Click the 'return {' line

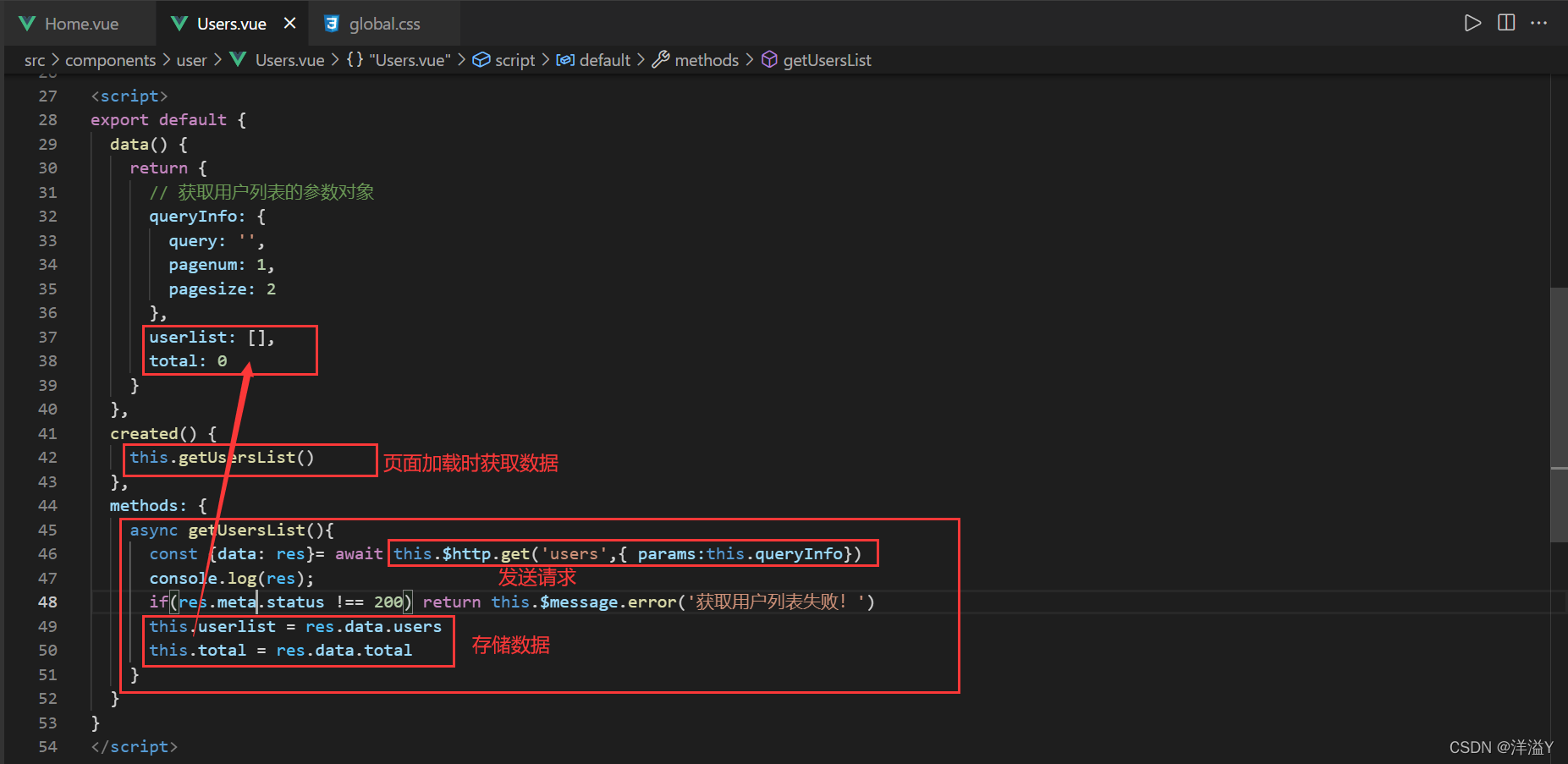pos(168,168)
